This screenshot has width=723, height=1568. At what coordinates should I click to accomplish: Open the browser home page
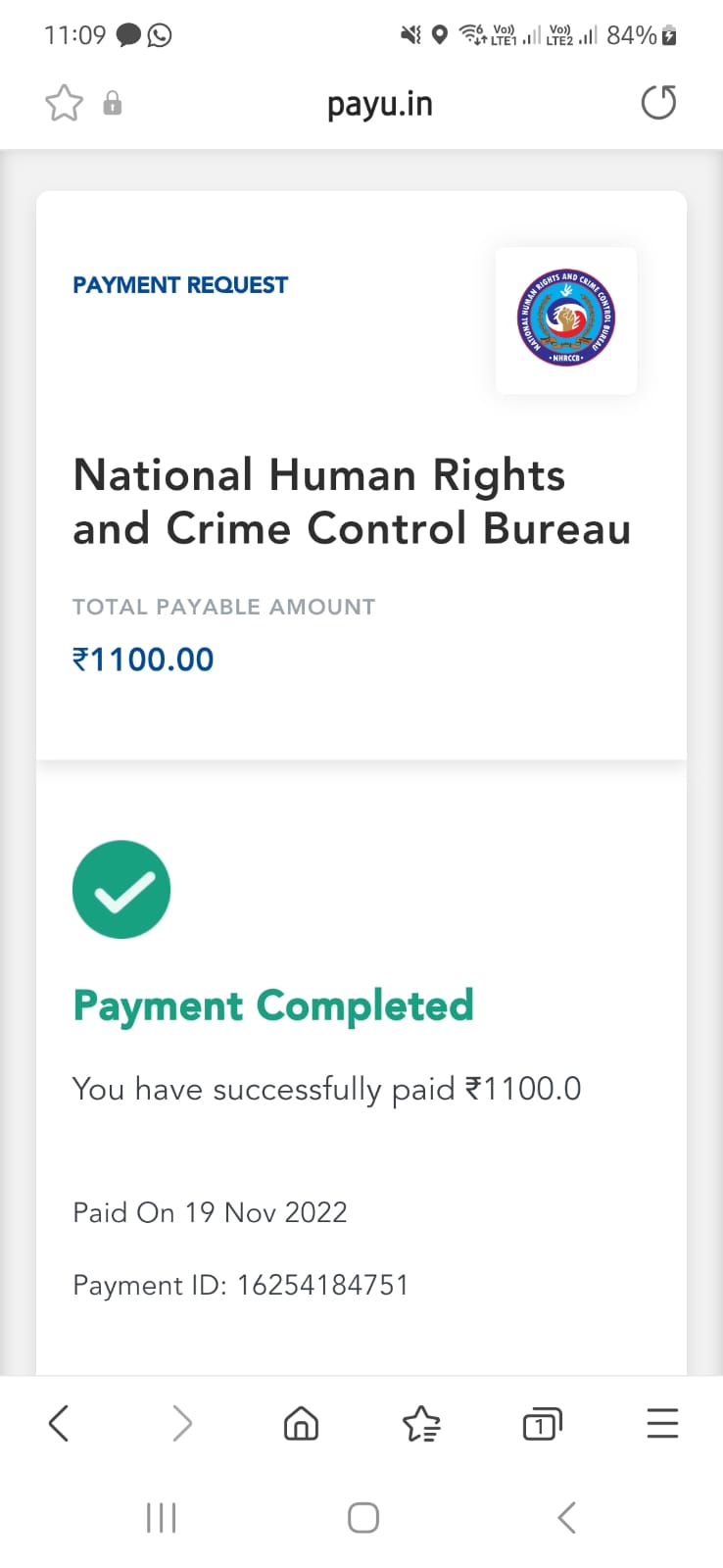301,1423
